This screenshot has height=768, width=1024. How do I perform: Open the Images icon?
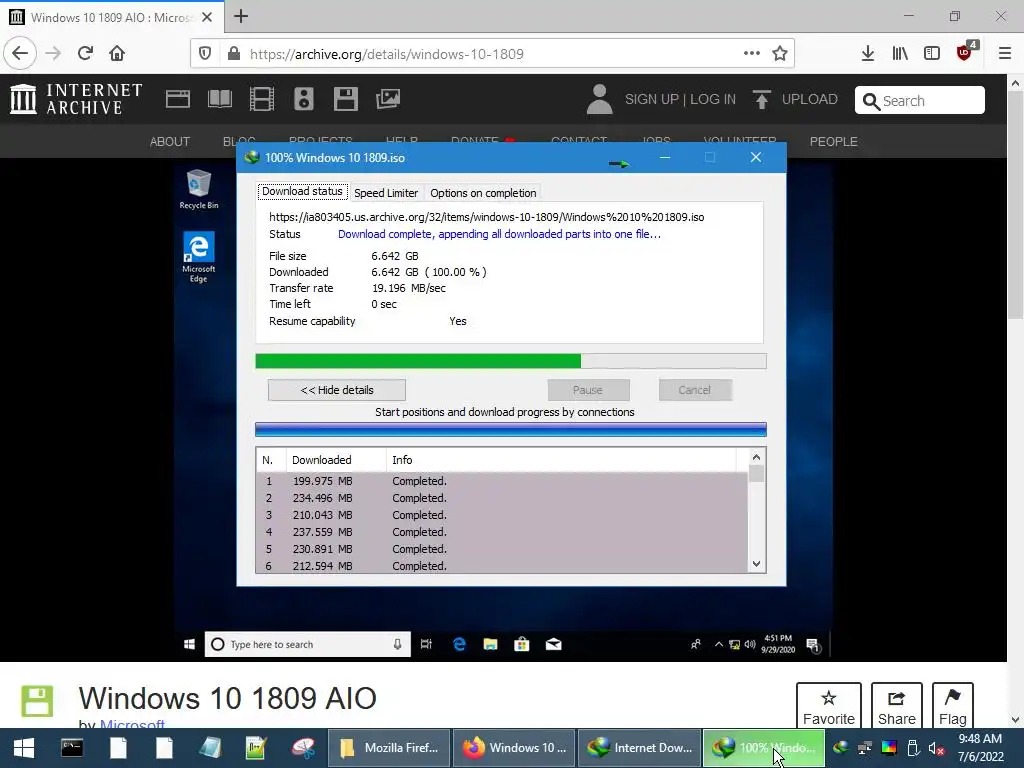click(388, 99)
